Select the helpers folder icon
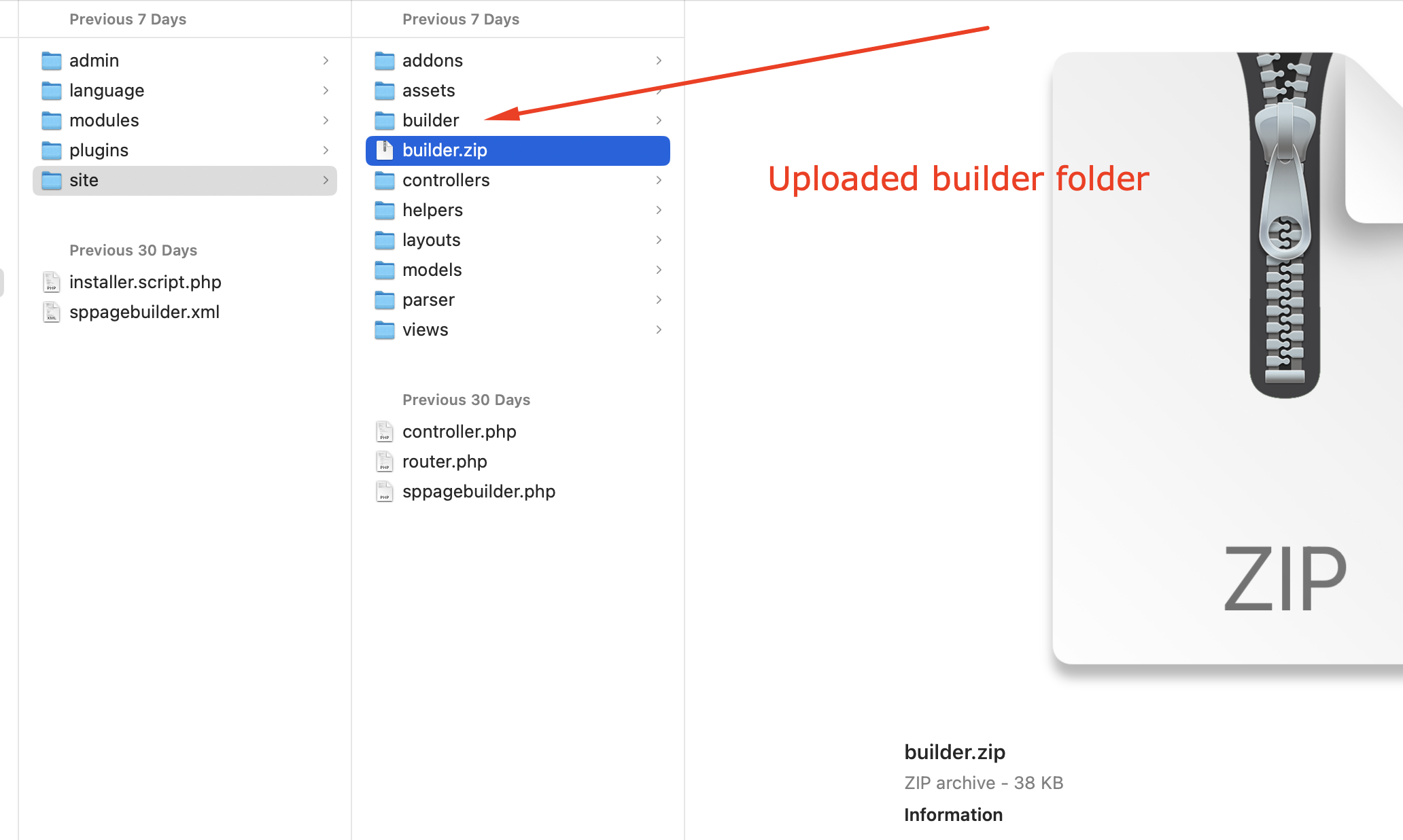The image size is (1403, 840). pos(386,209)
